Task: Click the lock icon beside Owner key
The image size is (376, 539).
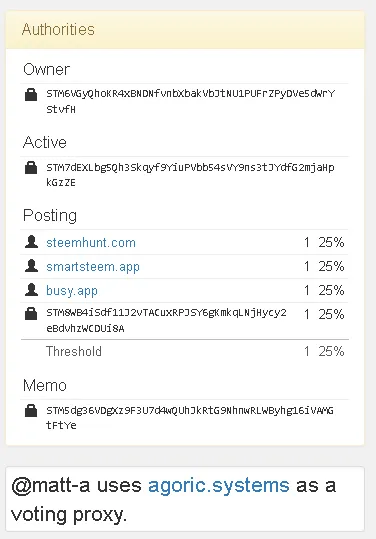Action: pos(31,95)
